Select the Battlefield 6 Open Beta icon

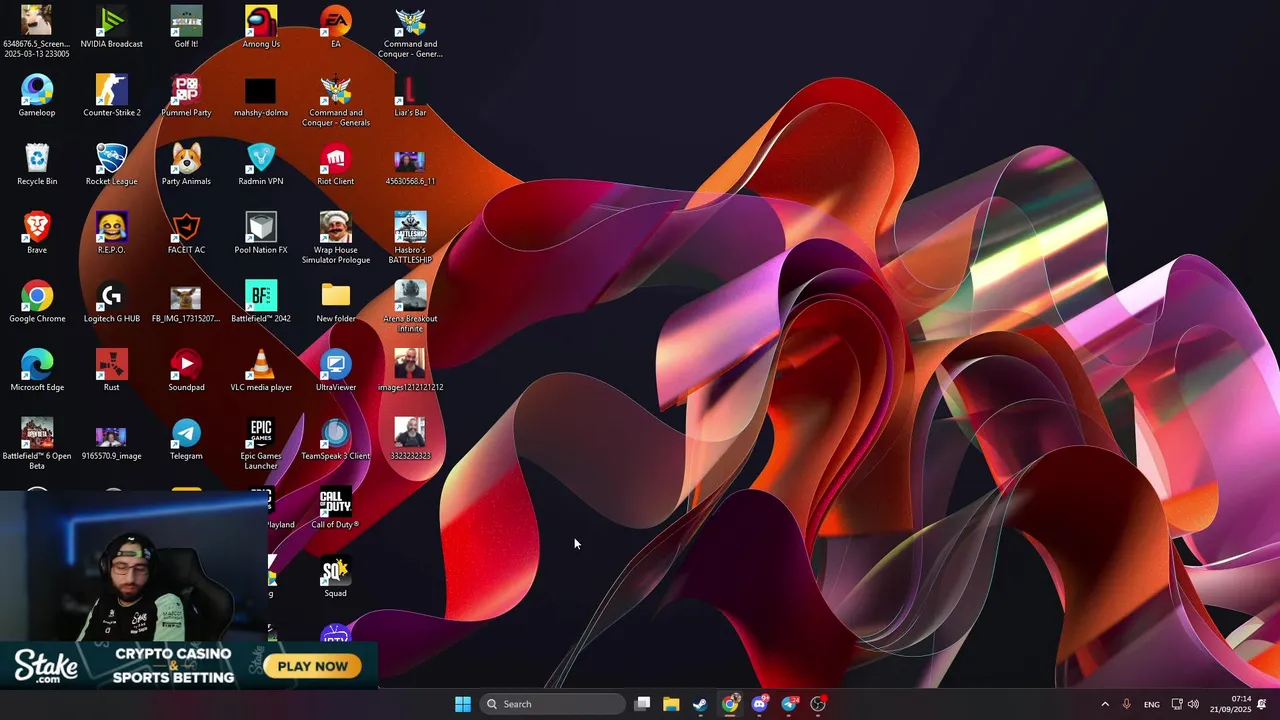tap(37, 445)
